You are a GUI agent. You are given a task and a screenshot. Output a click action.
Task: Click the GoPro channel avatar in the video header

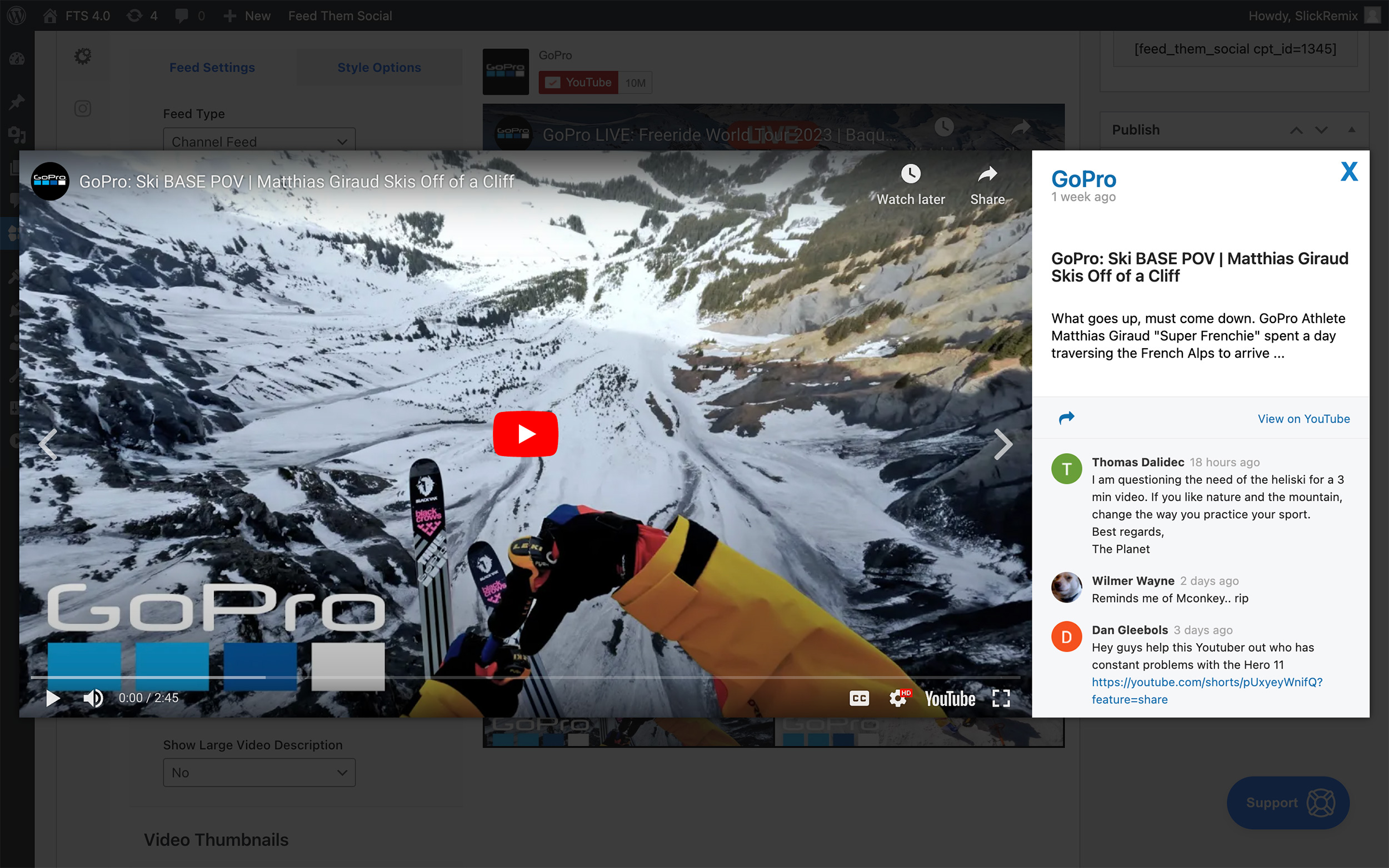[50, 182]
